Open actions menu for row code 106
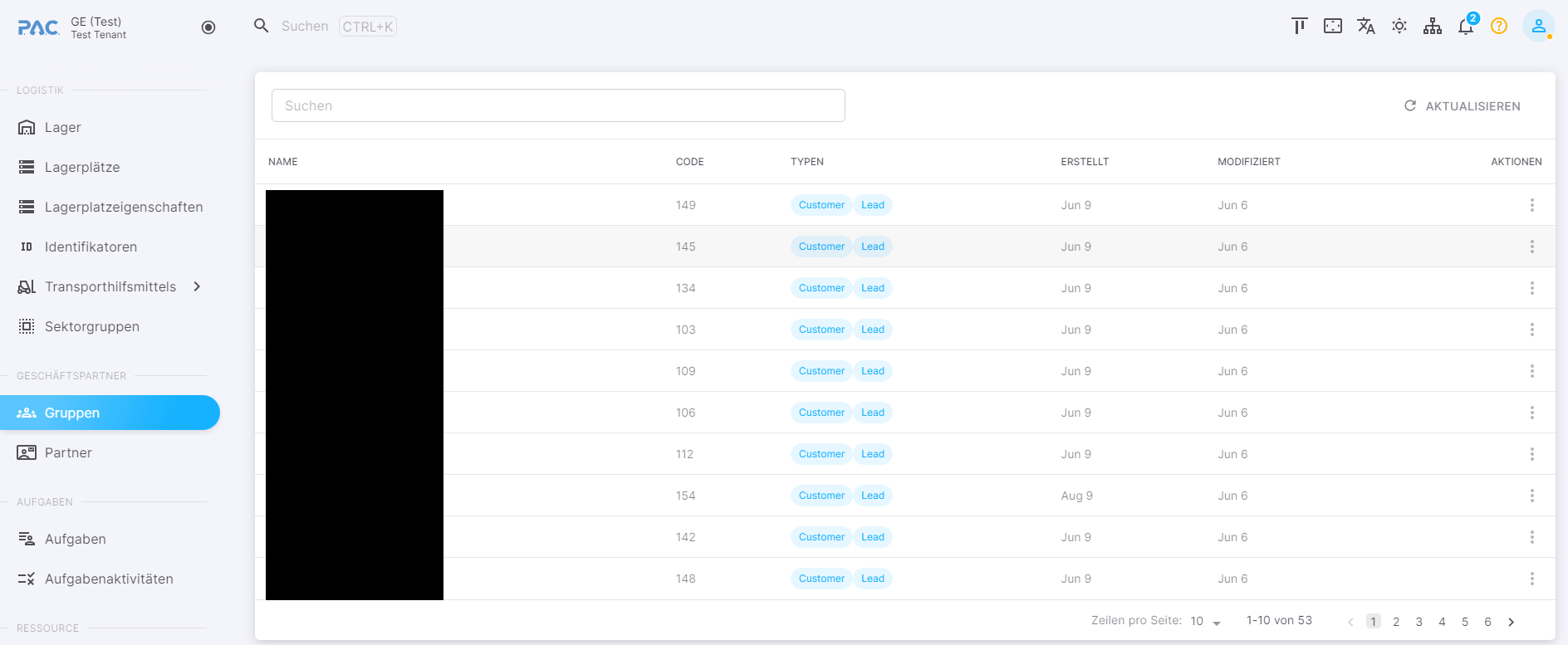This screenshot has width=1568, height=645. pyautogui.click(x=1532, y=413)
